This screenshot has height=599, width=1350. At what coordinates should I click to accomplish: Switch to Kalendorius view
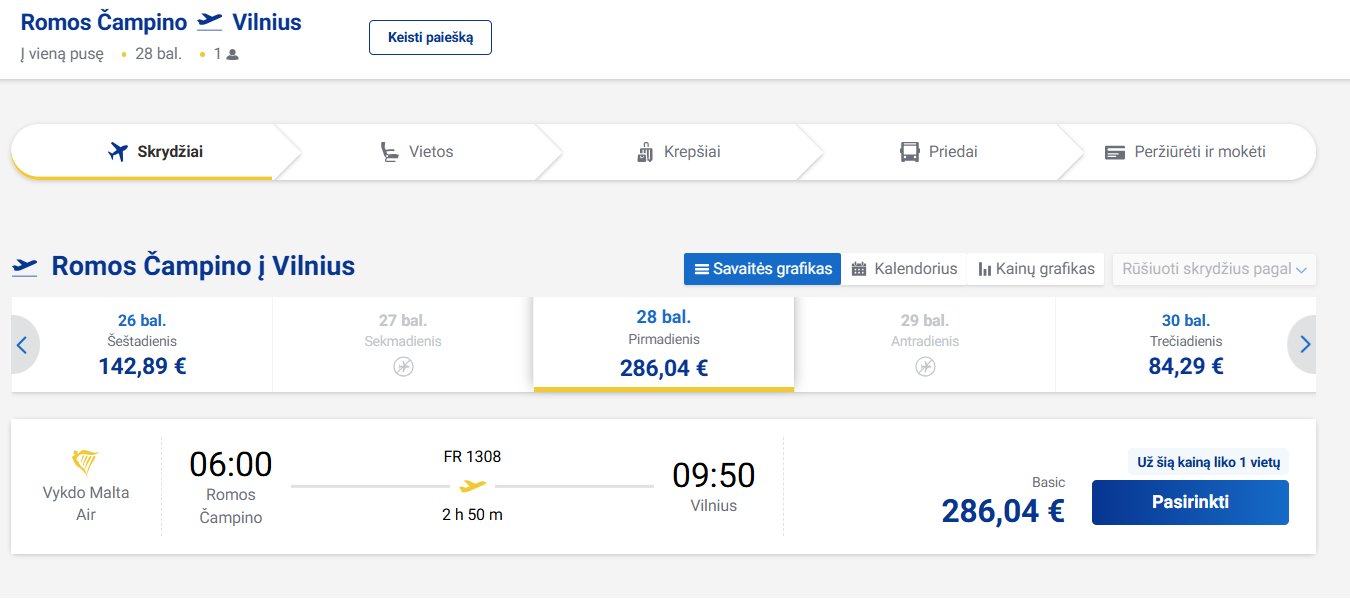pos(904,269)
